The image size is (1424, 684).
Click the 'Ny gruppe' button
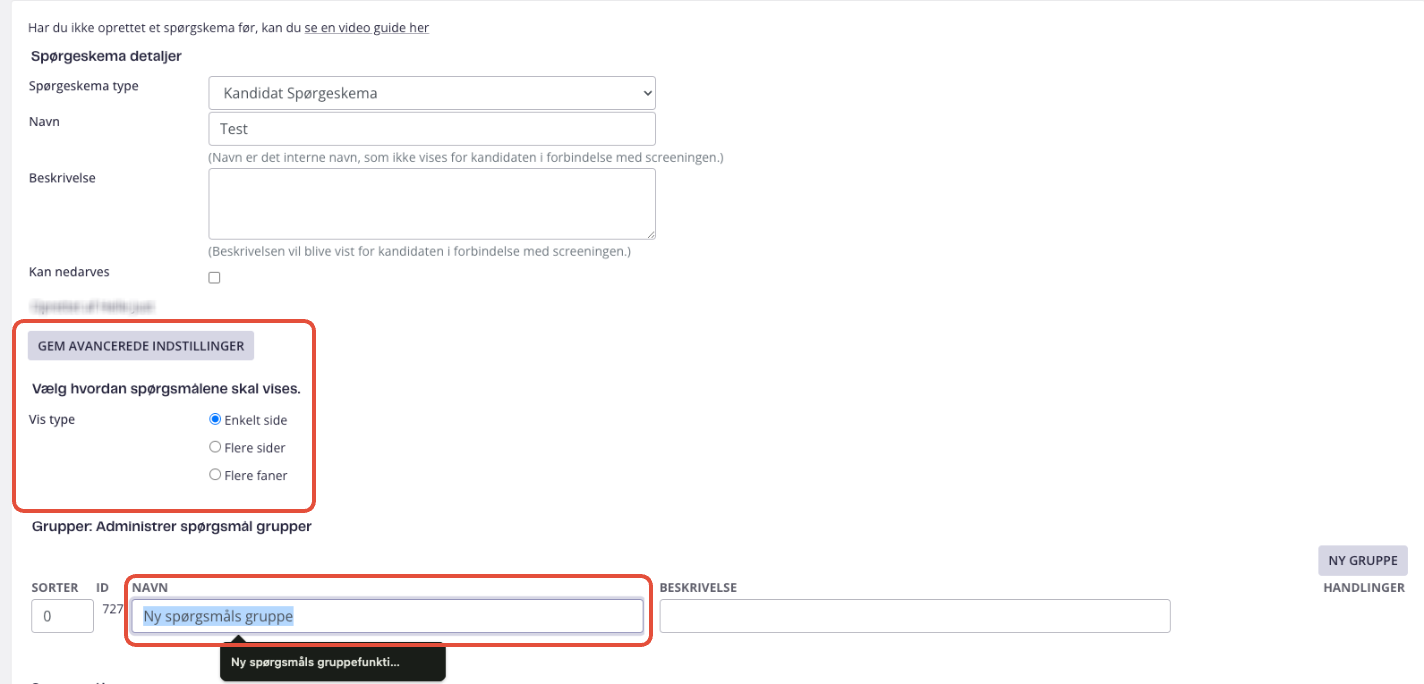click(1363, 560)
